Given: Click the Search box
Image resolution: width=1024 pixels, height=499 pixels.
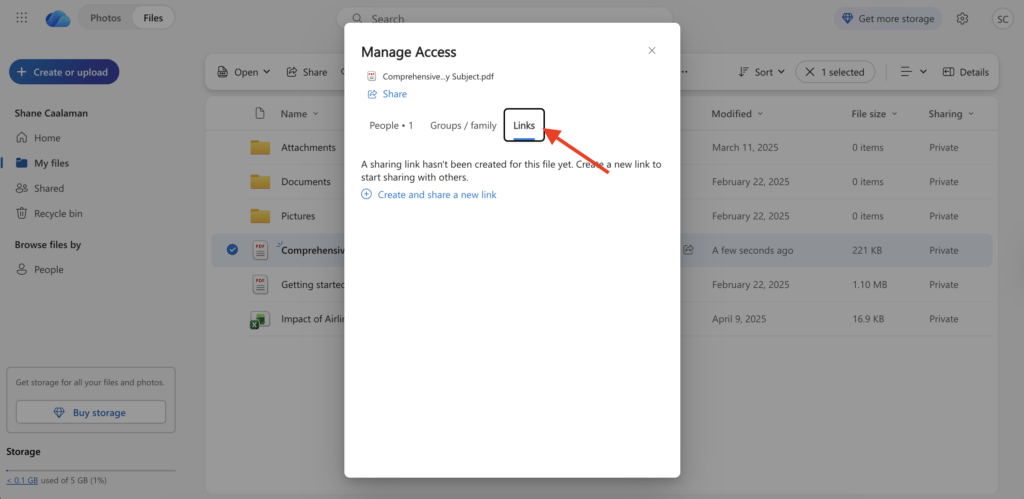Looking at the screenshot, I should point(504,19).
